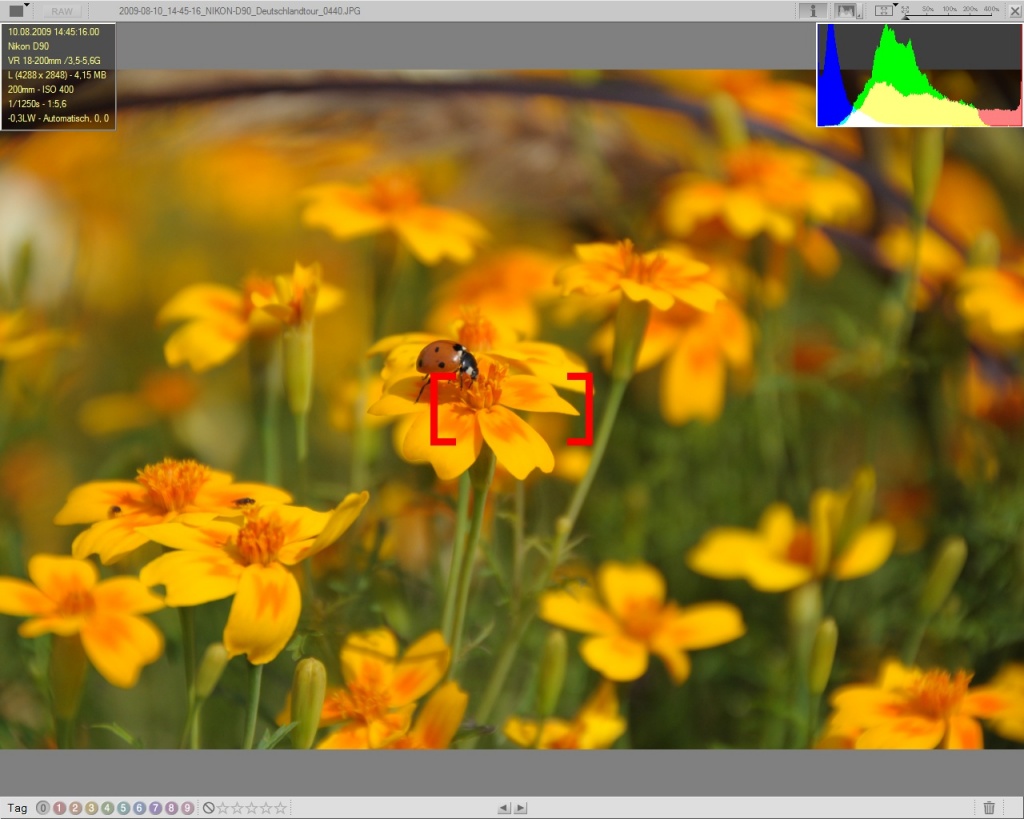Rate the photo three stars
1024x819 pixels.
coord(251,808)
